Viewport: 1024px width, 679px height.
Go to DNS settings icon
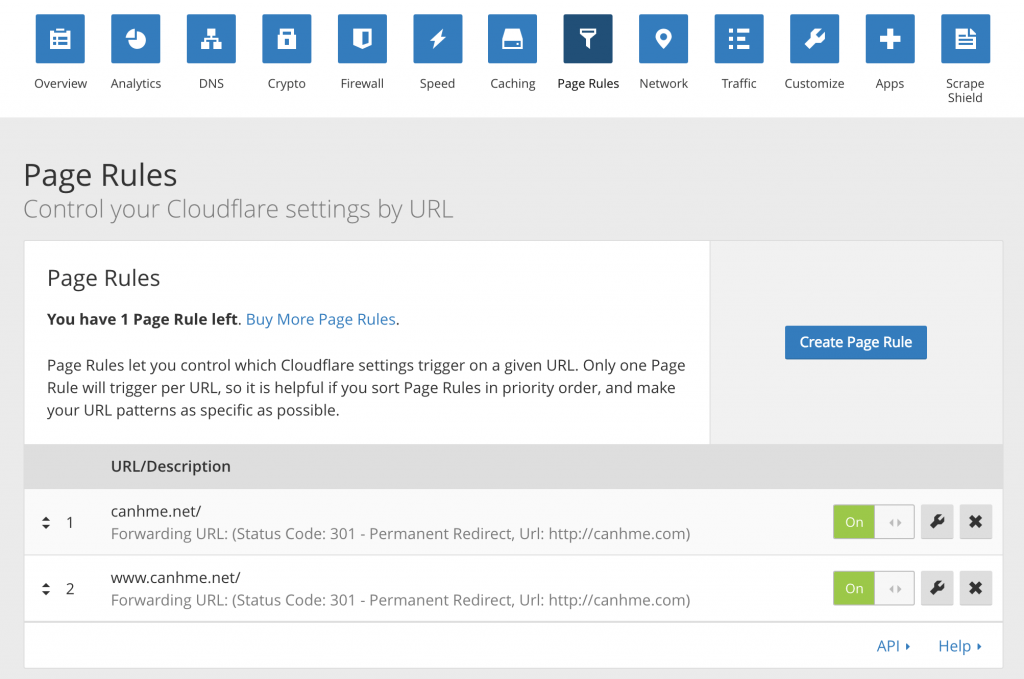pyautogui.click(x=211, y=40)
